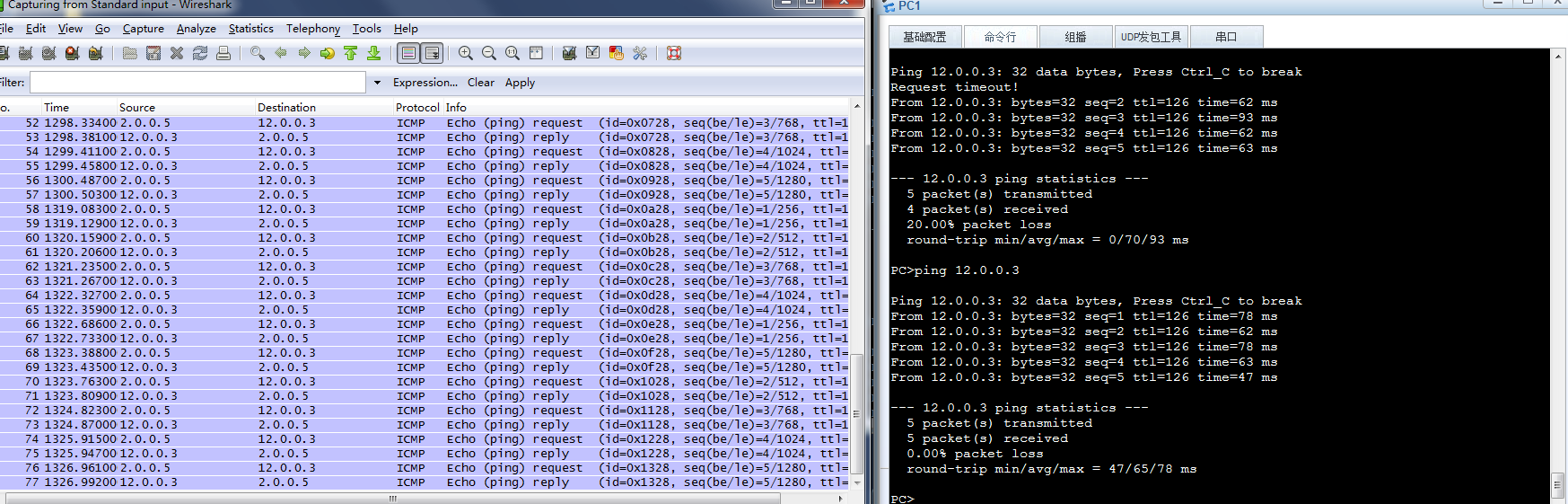Open a capture file folder icon
This screenshot has height=504, width=1568.
click(130, 54)
